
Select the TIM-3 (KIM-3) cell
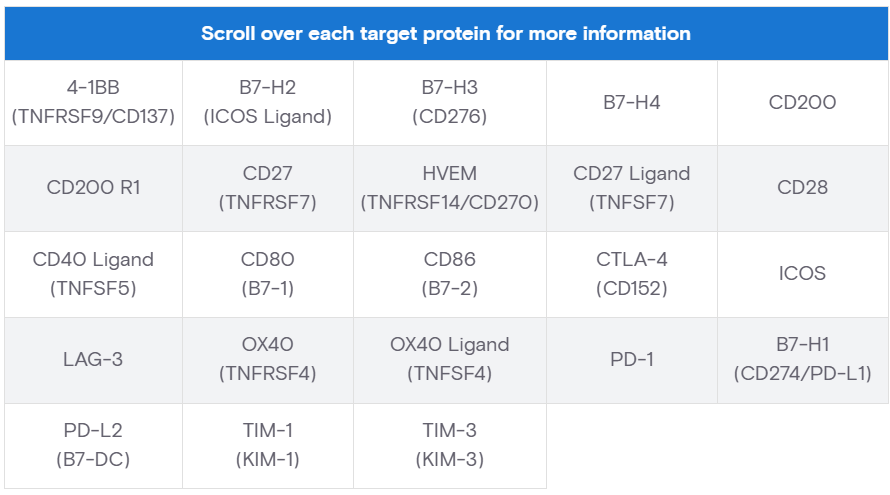click(x=450, y=445)
